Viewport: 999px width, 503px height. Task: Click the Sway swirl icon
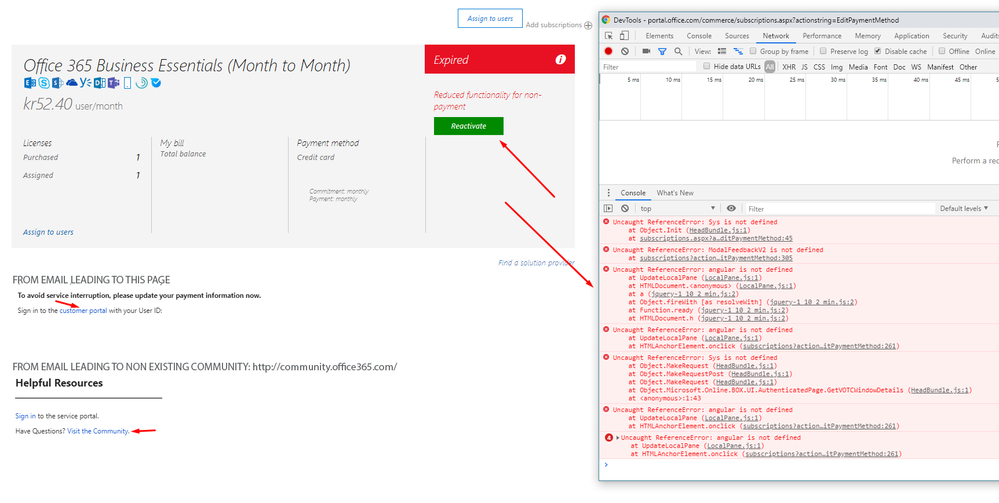(141, 83)
